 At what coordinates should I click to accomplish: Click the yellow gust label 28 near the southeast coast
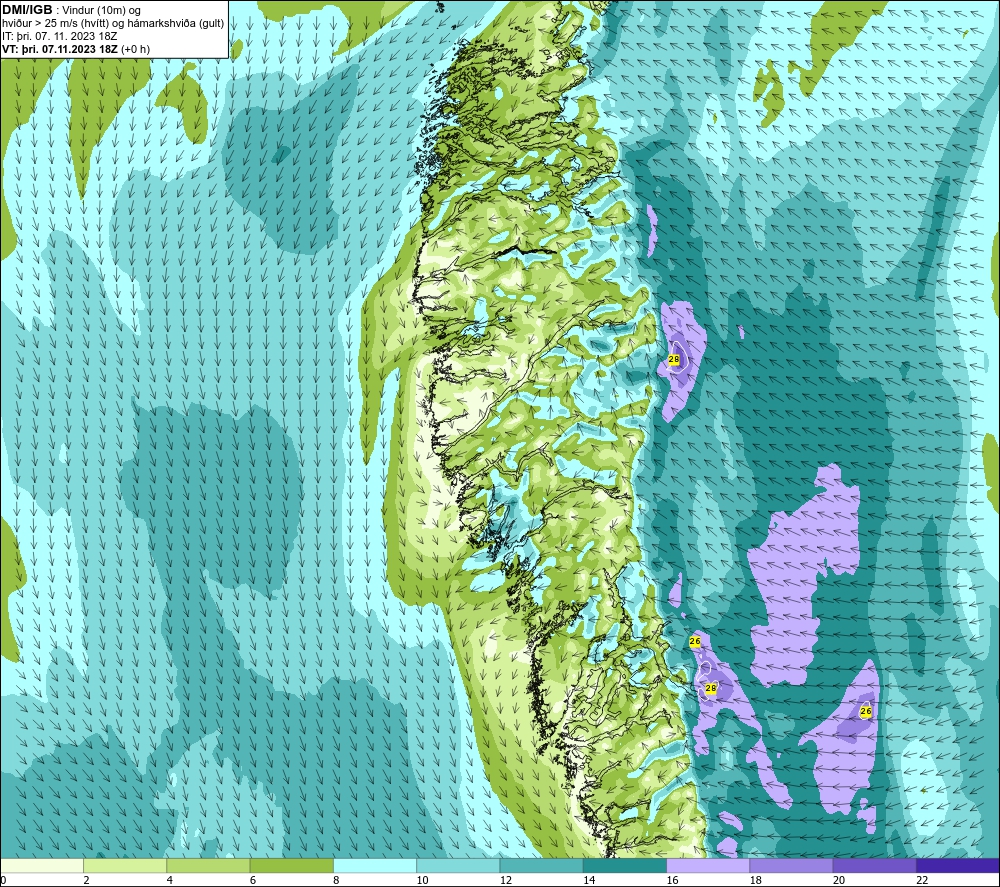710,688
